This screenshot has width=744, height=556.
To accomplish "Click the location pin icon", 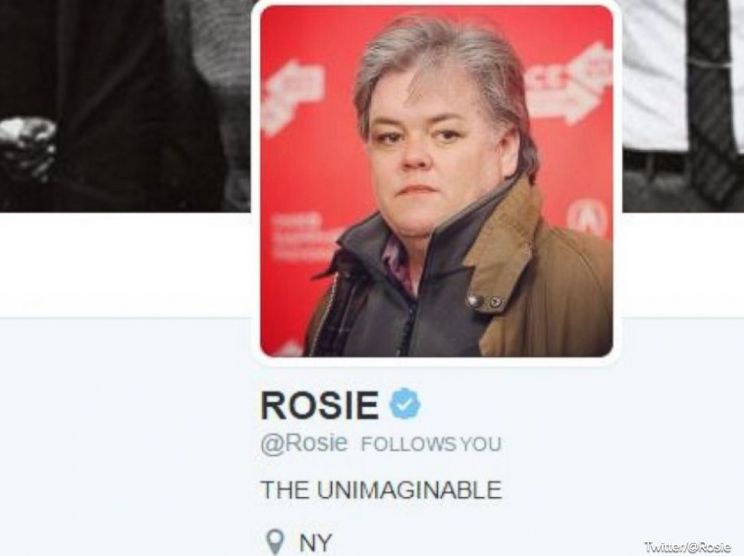I will [x=275, y=542].
